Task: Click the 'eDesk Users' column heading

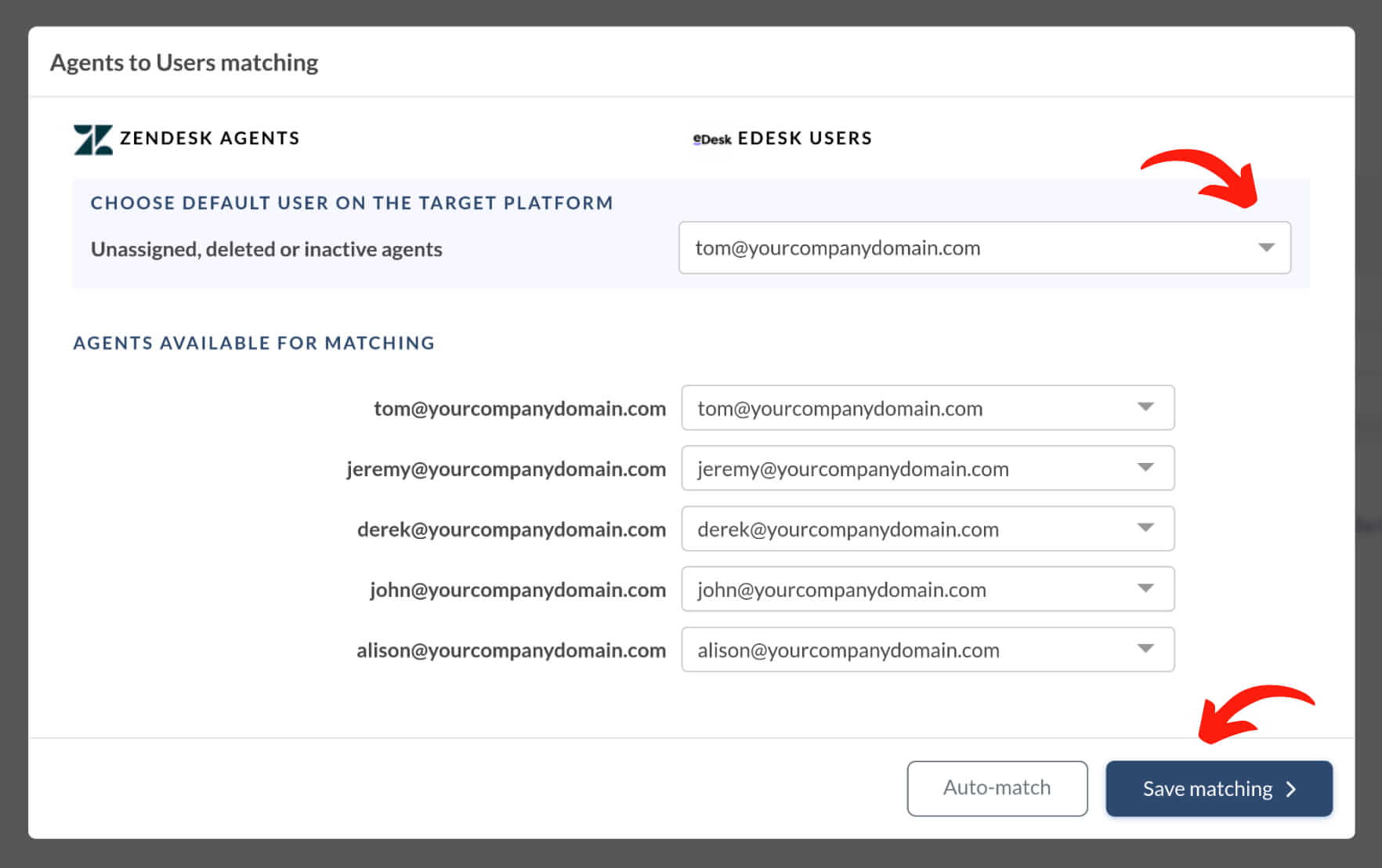Action: click(x=805, y=138)
